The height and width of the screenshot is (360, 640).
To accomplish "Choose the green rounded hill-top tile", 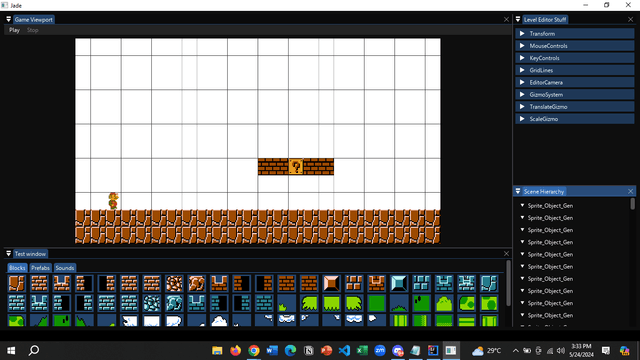I will (444, 303).
